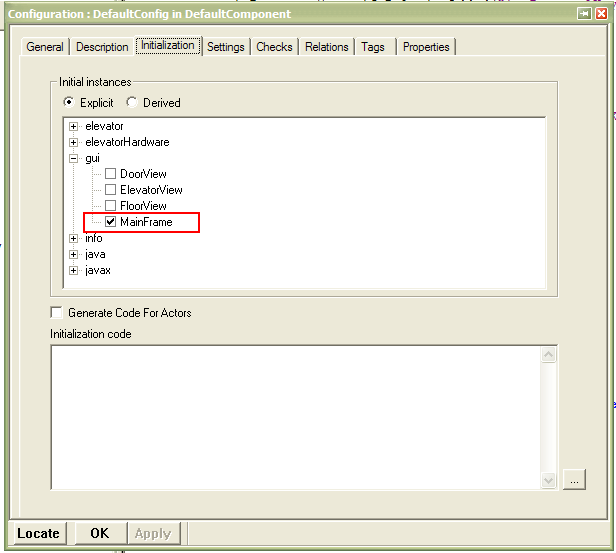616x553 pixels.
Task: Expand the elevator package node
Action: point(73,126)
